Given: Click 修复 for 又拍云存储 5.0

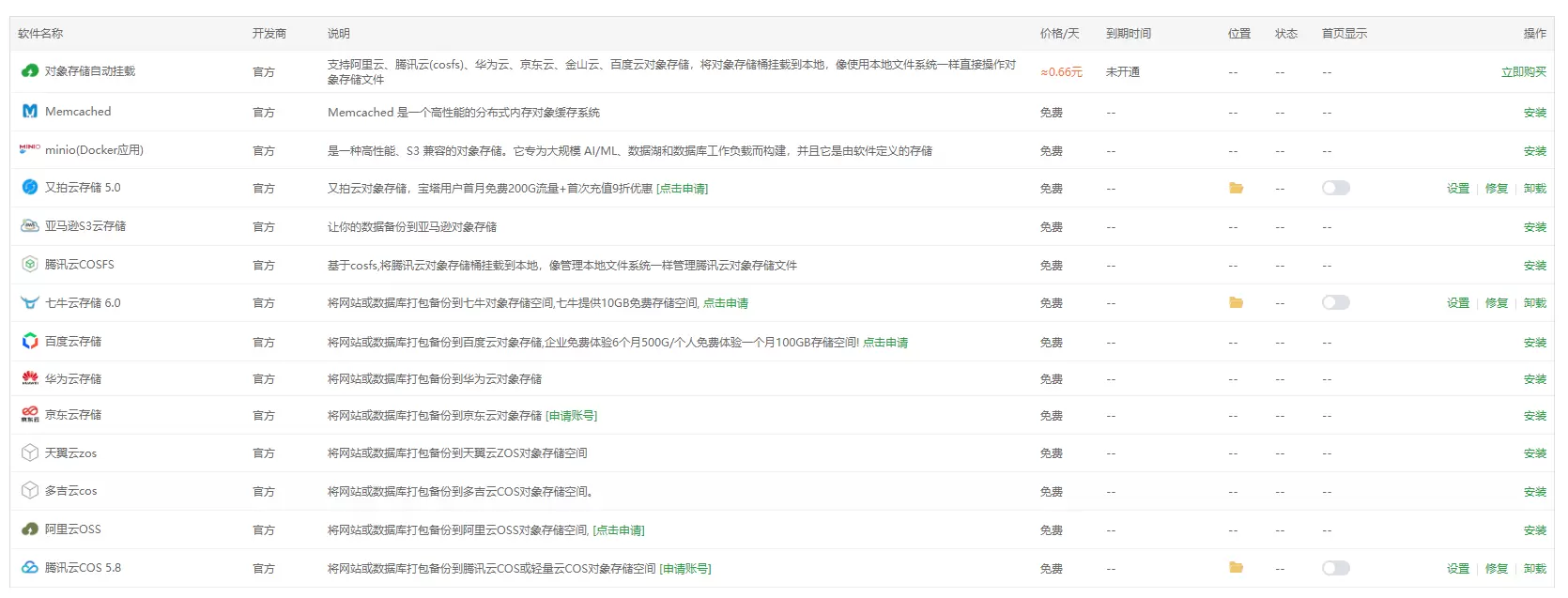Looking at the screenshot, I should click(x=1497, y=189).
